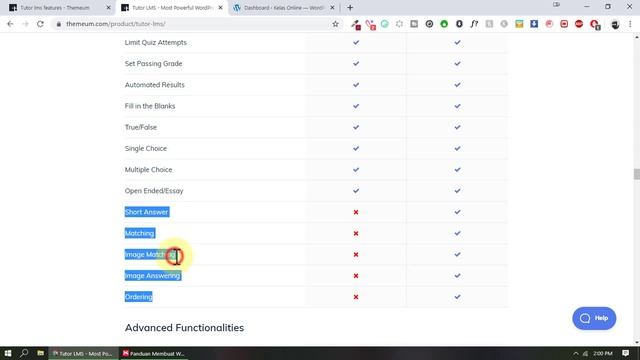Switch to the Dashboard Kelas Online tab
This screenshot has width=640, height=360.
284,8
